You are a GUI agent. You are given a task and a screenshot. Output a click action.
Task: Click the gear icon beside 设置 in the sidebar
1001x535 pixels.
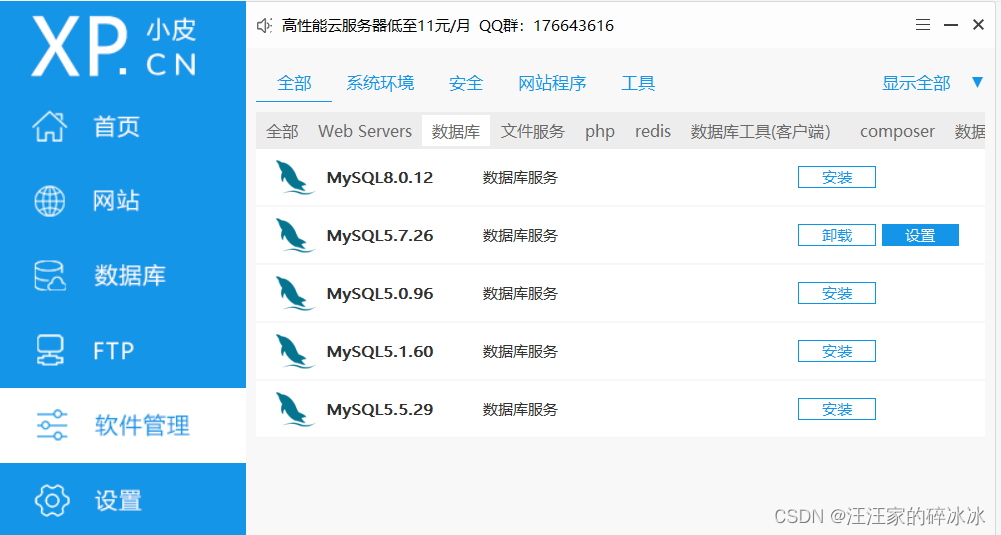click(x=52, y=500)
